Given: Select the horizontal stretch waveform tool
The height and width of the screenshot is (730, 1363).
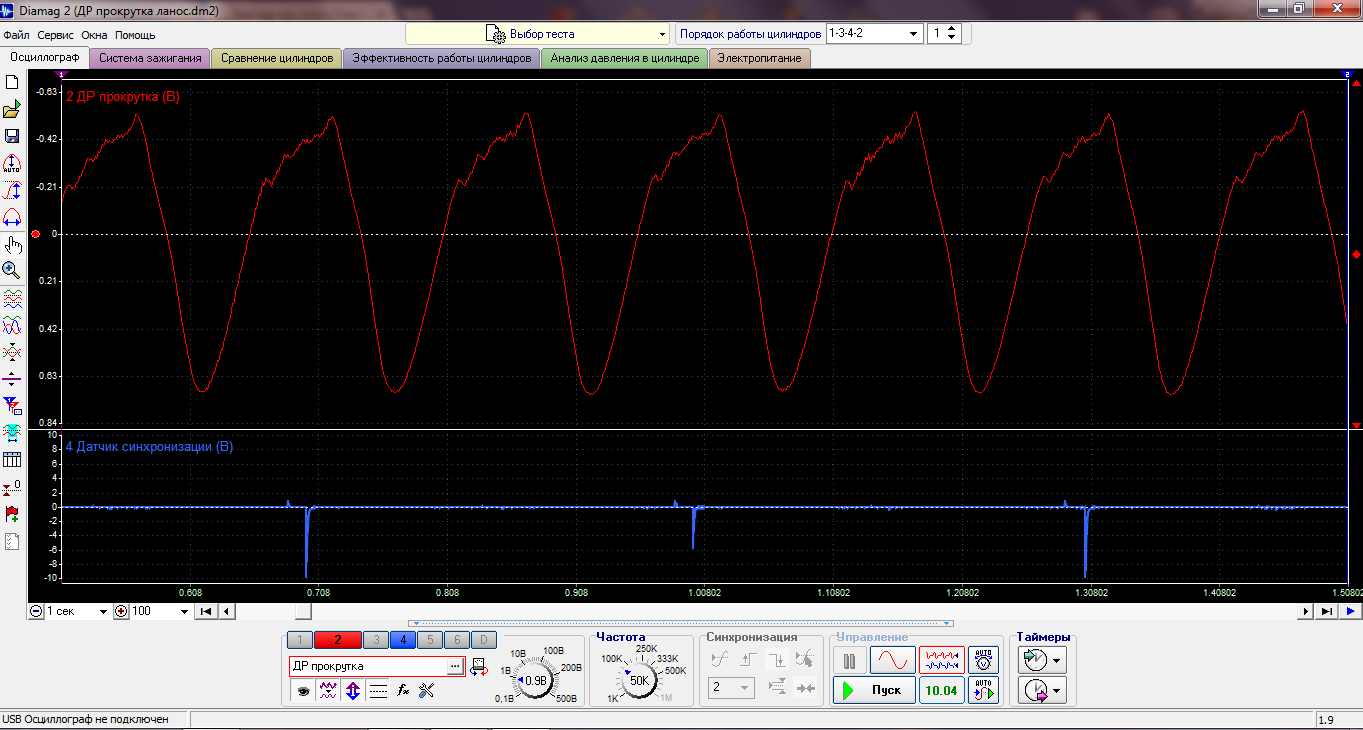Looking at the screenshot, I should pyautogui.click(x=12, y=217).
